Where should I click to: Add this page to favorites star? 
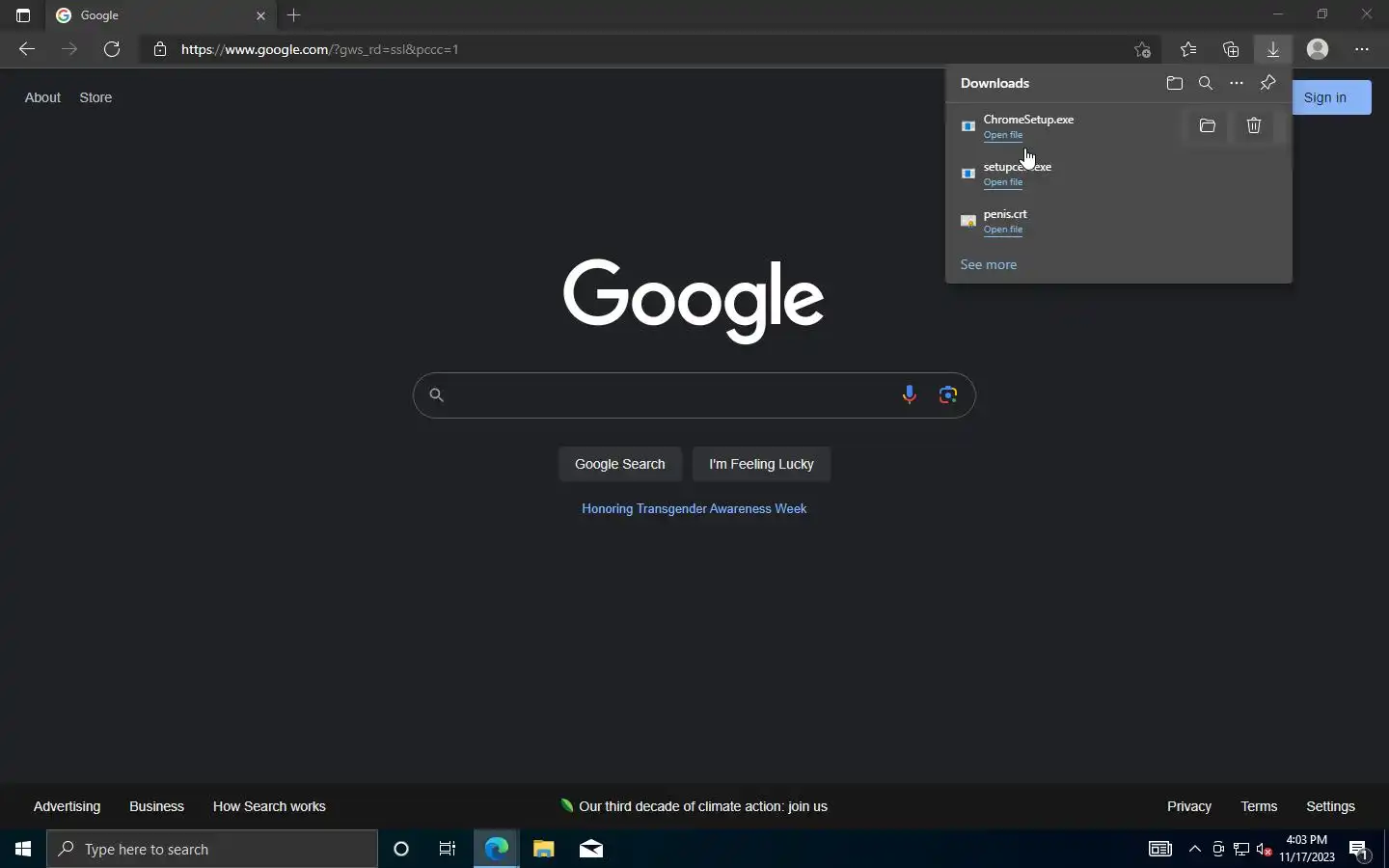(x=1143, y=49)
